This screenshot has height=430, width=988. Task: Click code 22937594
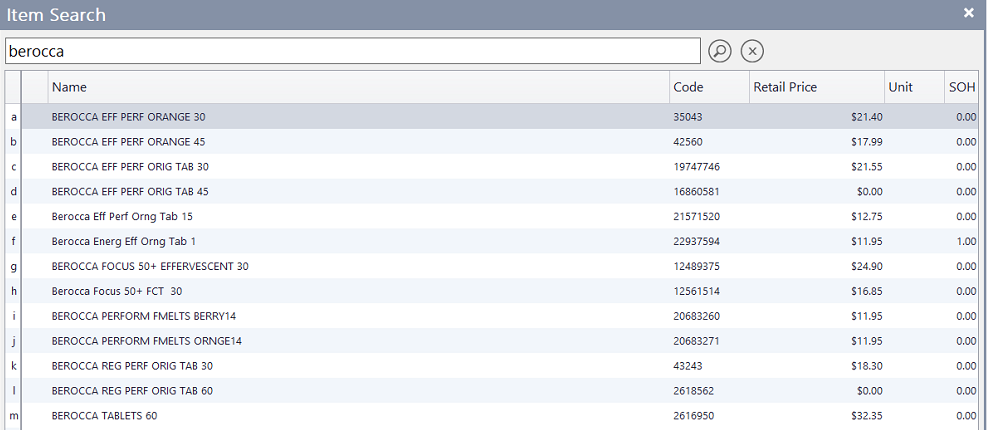point(696,241)
